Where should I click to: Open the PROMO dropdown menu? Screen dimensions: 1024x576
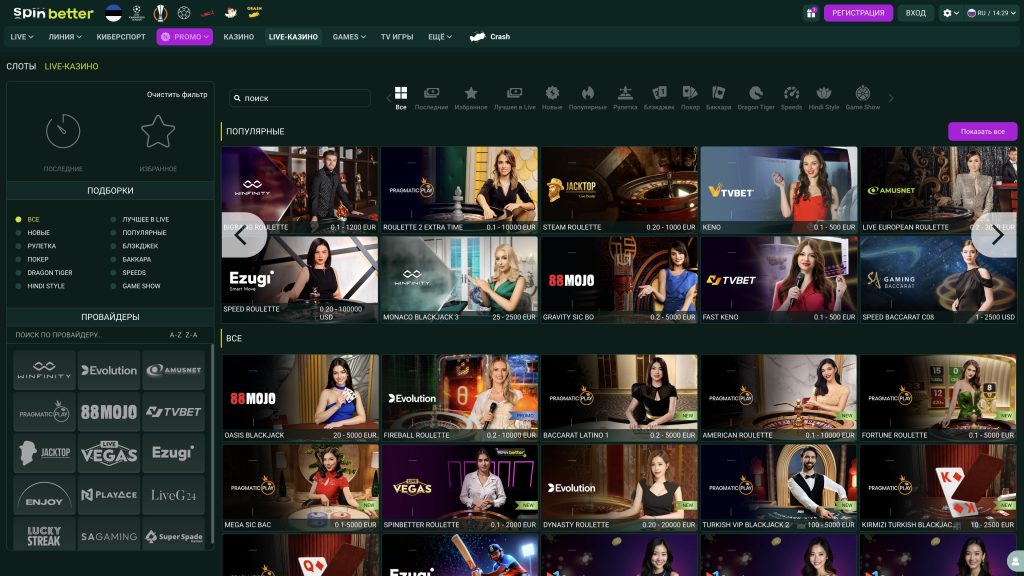pos(184,37)
